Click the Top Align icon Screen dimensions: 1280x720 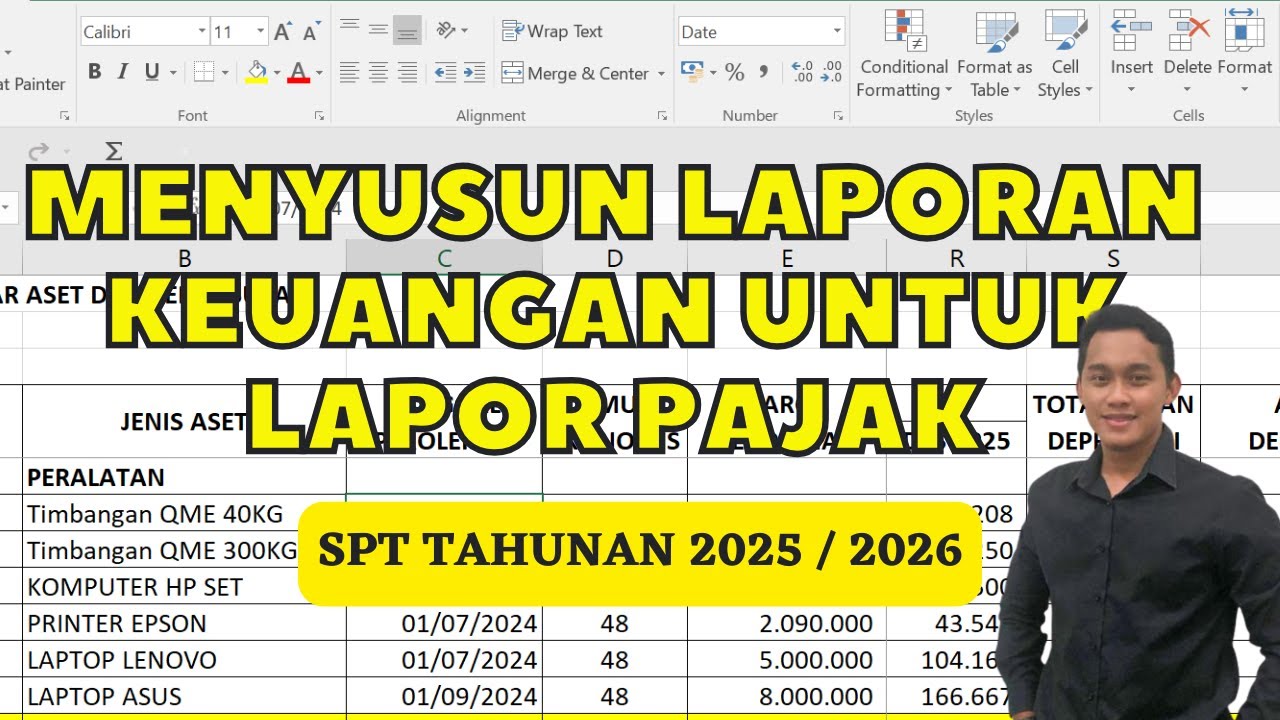point(349,25)
